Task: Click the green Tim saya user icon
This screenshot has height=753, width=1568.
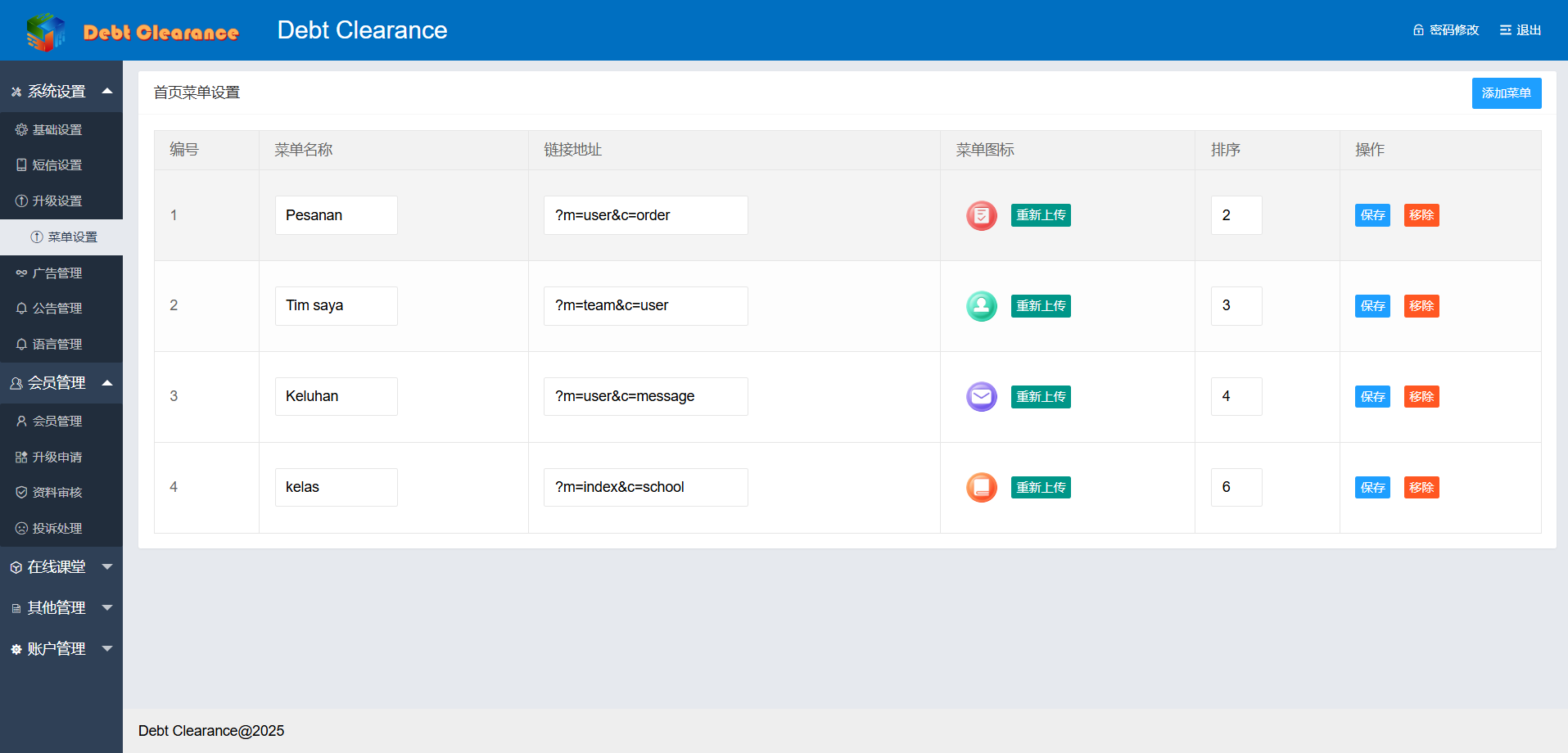Action: (981, 306)
